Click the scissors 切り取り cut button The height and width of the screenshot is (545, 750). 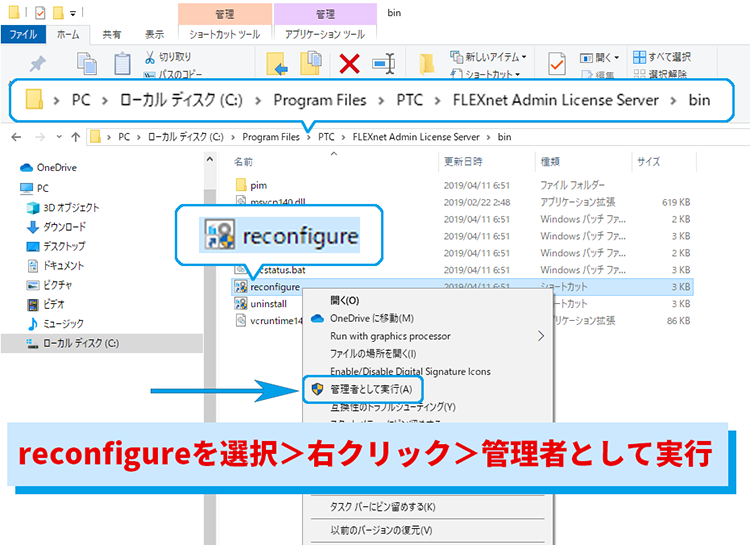coord(168,57)
